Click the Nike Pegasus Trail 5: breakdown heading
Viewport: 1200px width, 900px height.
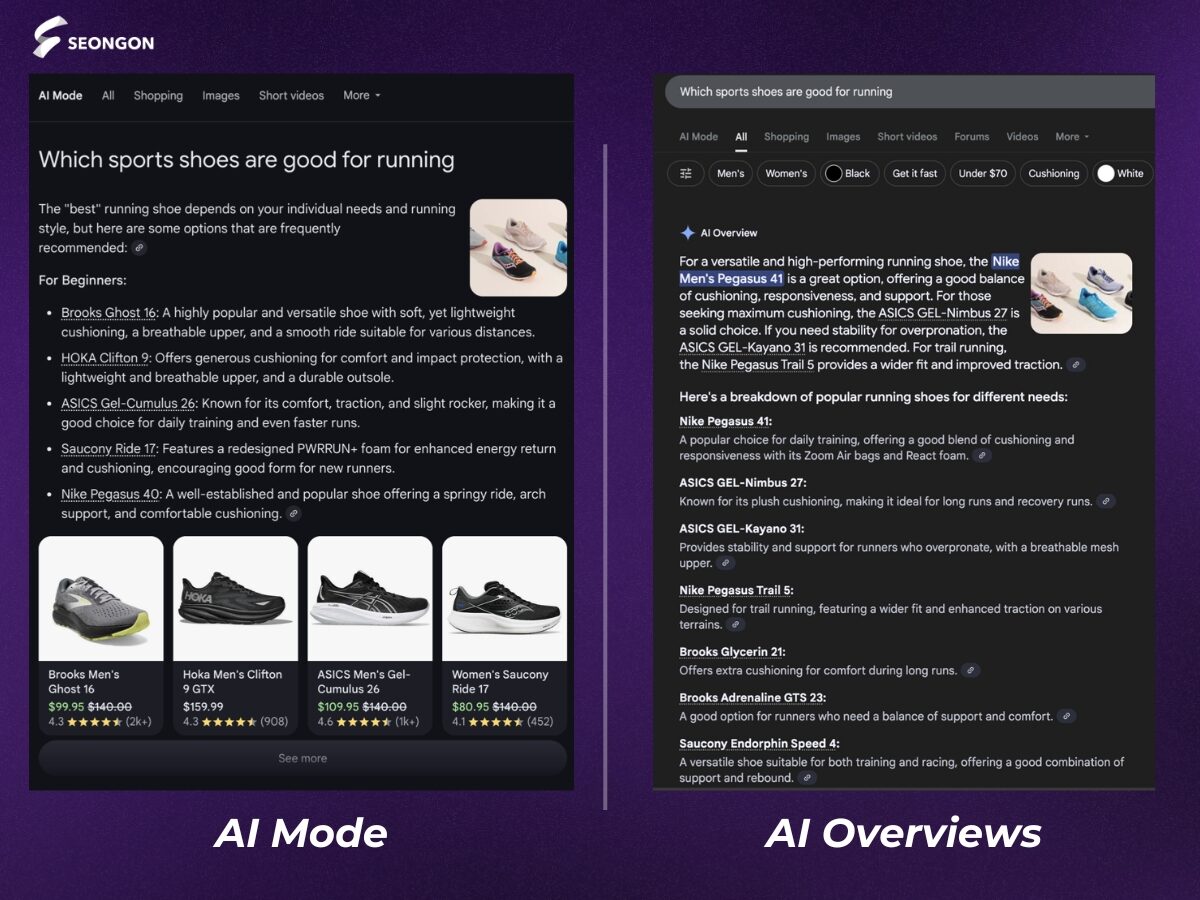pyautogui.click(x=736, y=591)
